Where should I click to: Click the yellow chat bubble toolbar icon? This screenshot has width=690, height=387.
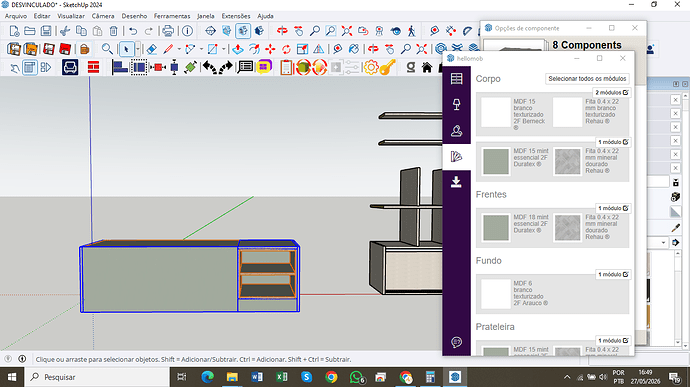point(264,67)
